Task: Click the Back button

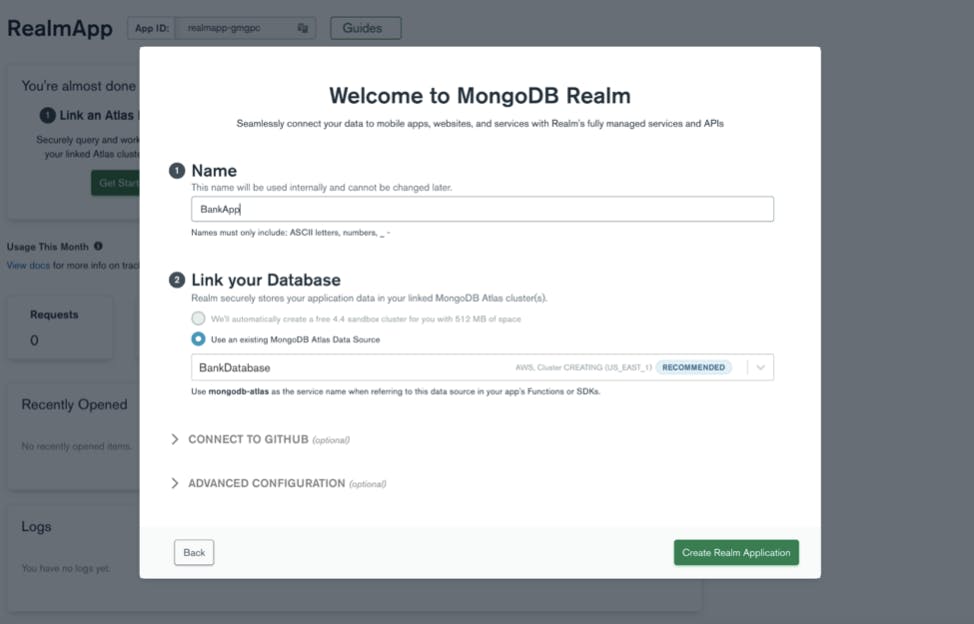Action: 194,552
